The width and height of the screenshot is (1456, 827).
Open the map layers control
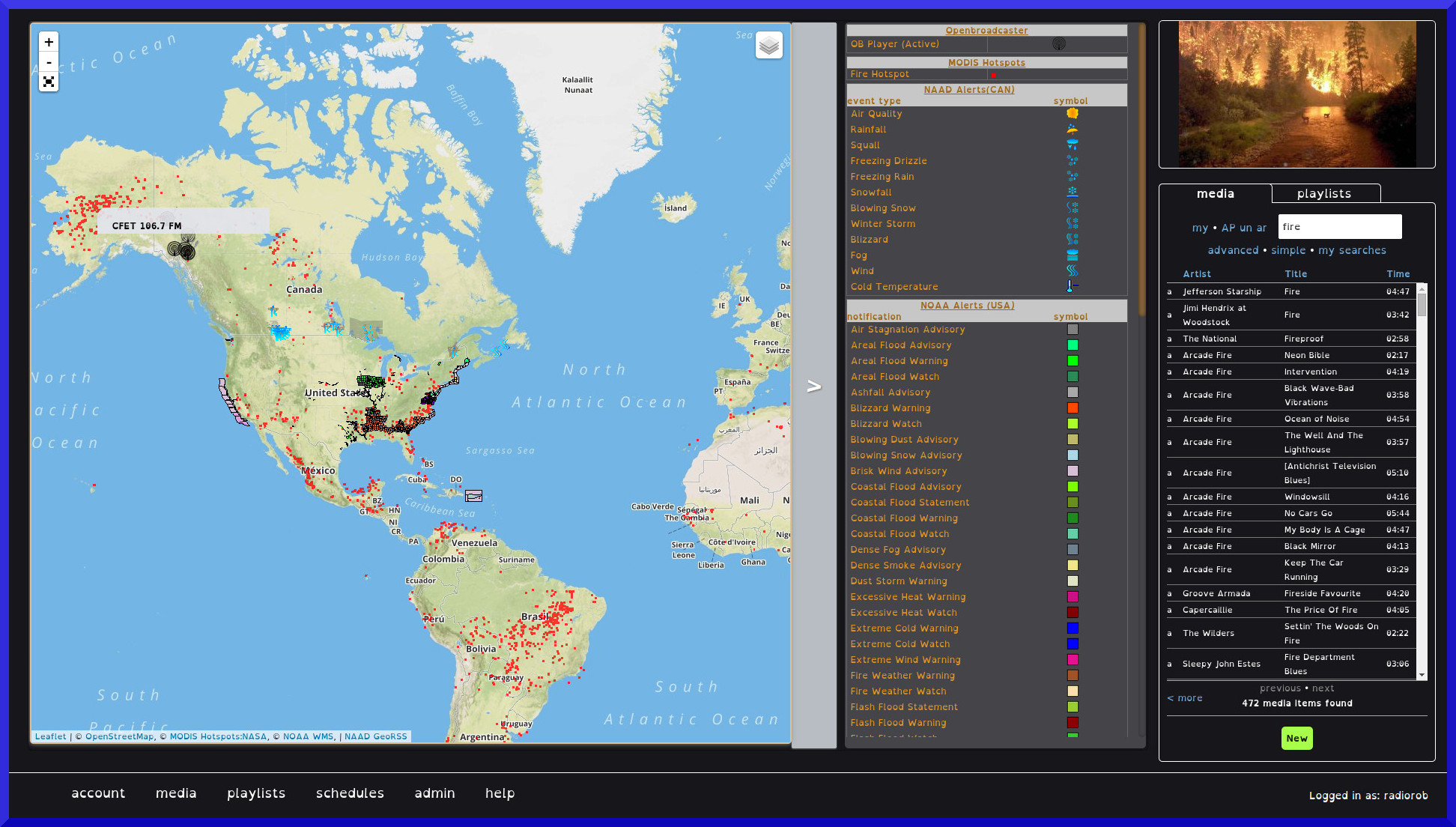pyautogui.click(x=769, y=46)
